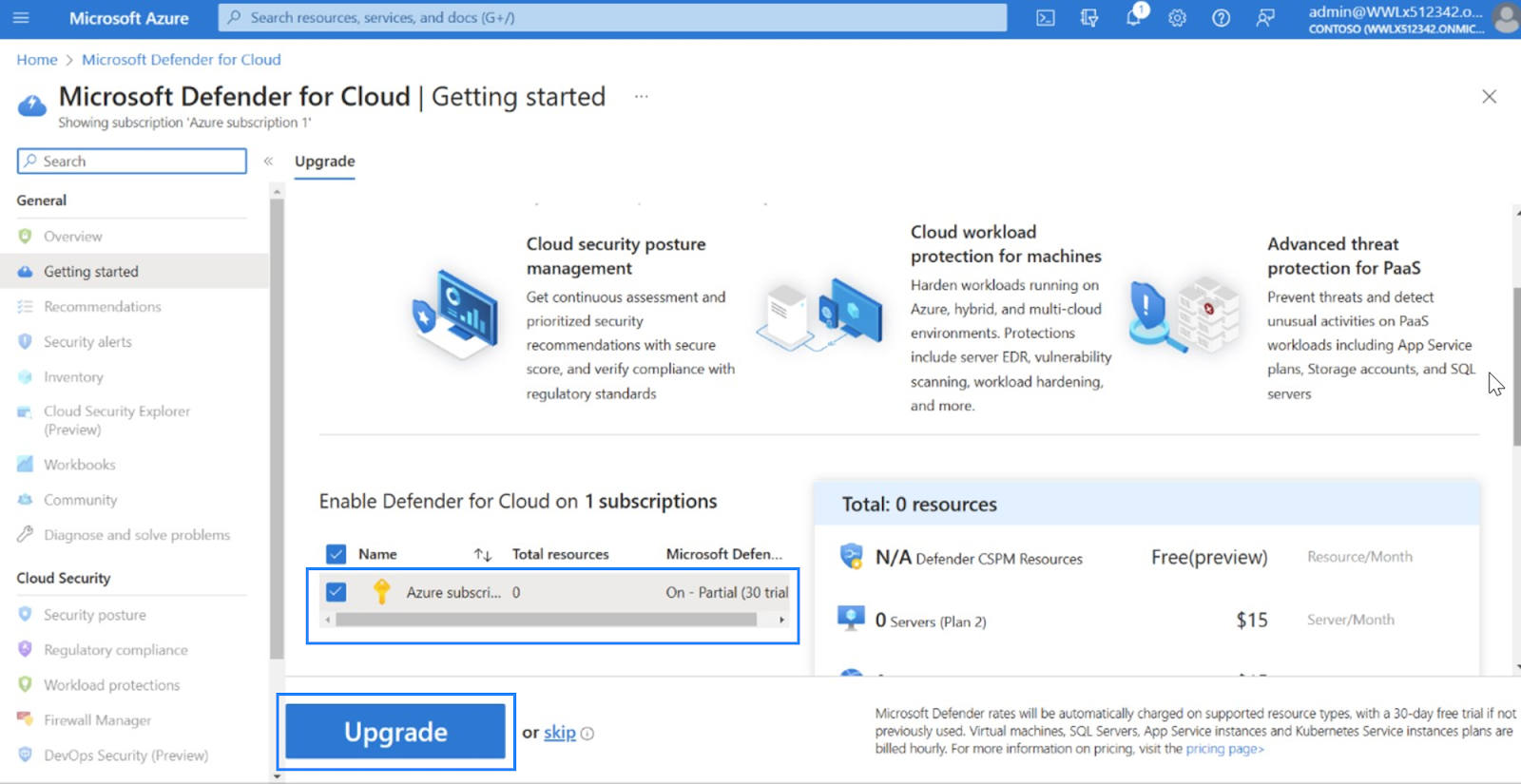Close the Defender for Cloud blade
The image size is (1521, 784).
click(1489, 97)
